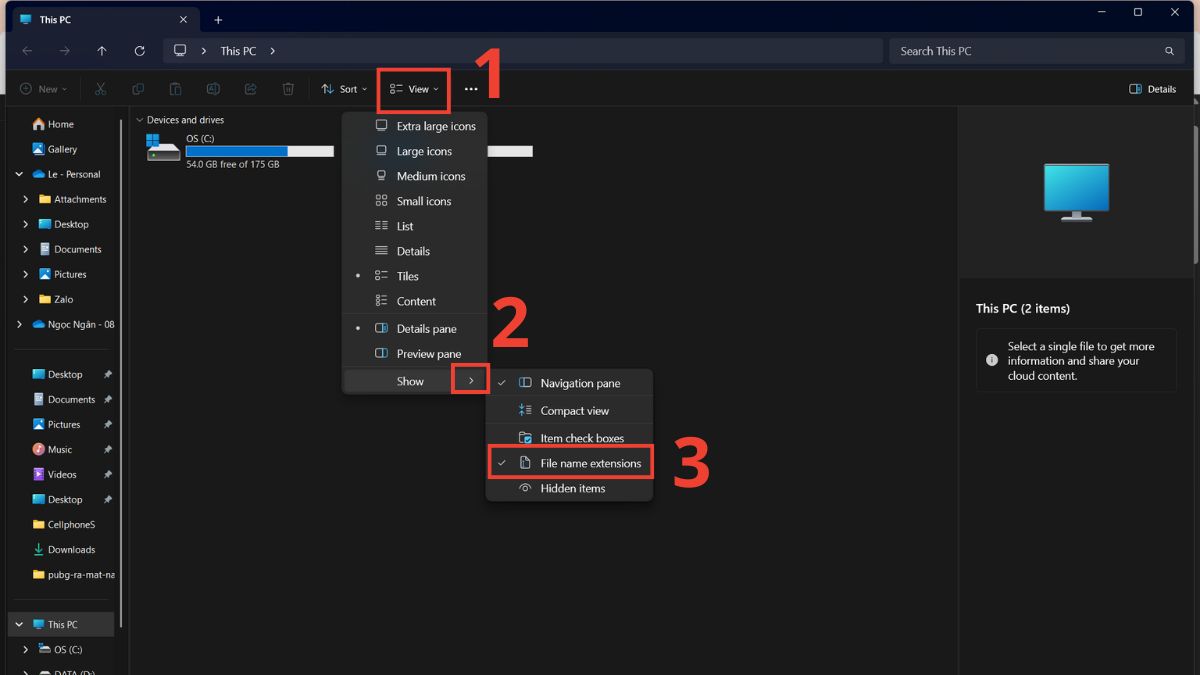The height and width of the screenshot is (675, 1200).
Task: Open the View dropdown
Action: coord(414,89)
